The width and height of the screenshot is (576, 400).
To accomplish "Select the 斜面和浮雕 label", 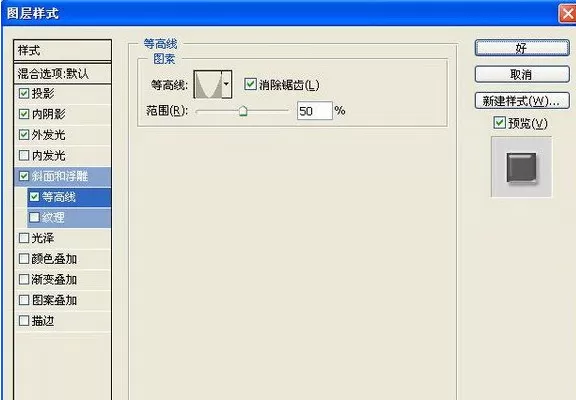I will tap(60, 176).
